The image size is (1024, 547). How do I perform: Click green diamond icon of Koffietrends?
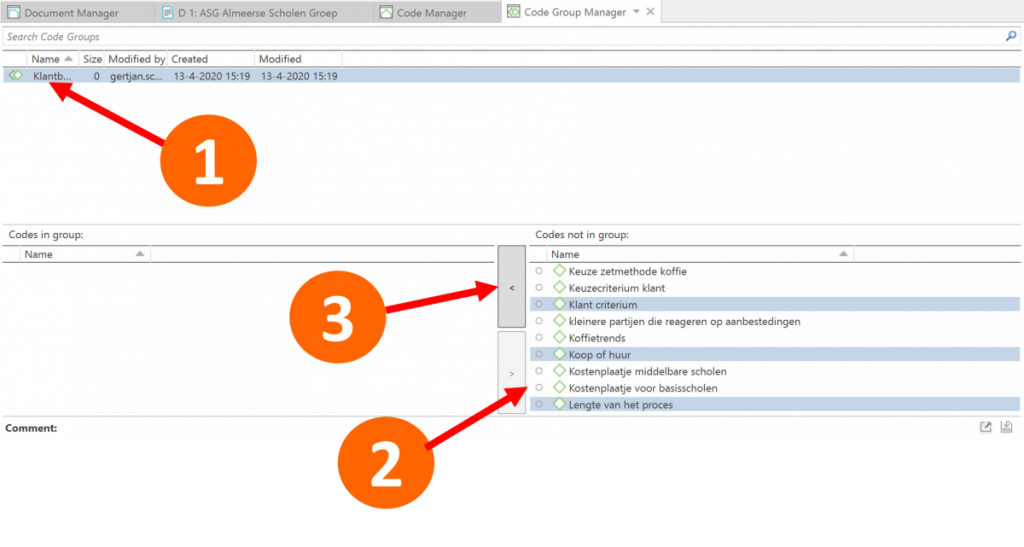pyautogui.click(x=559, y=338)
